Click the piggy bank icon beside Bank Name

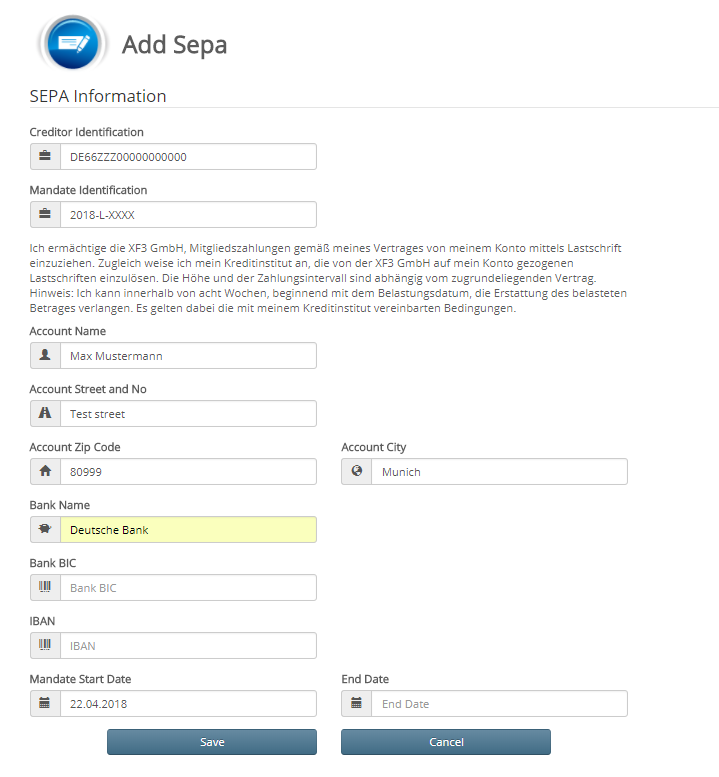point(45,530)
